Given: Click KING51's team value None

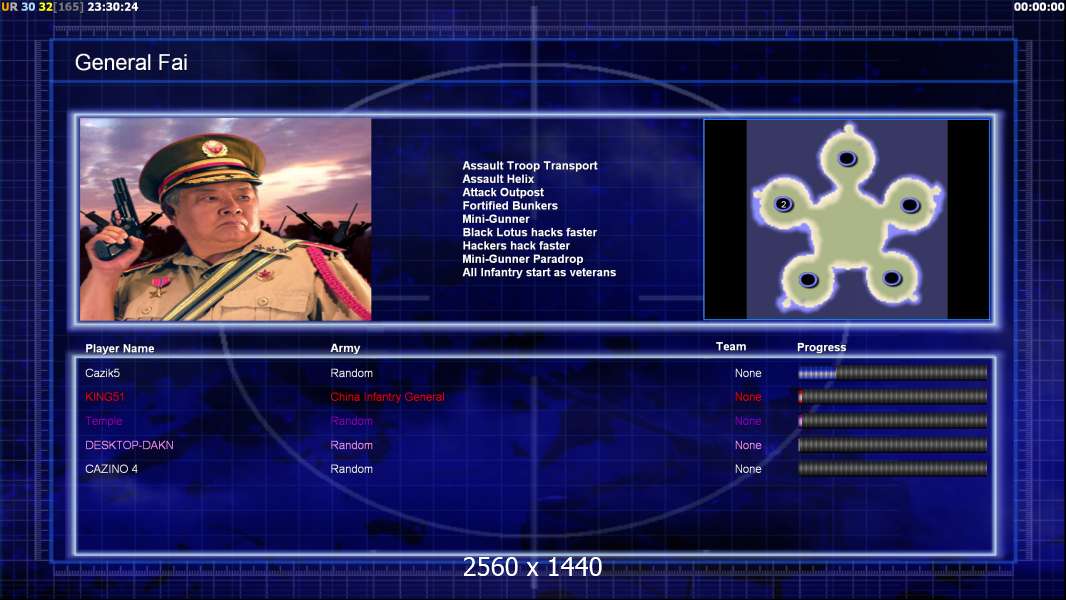Looking at the screenshot, I should pos(748,397).
